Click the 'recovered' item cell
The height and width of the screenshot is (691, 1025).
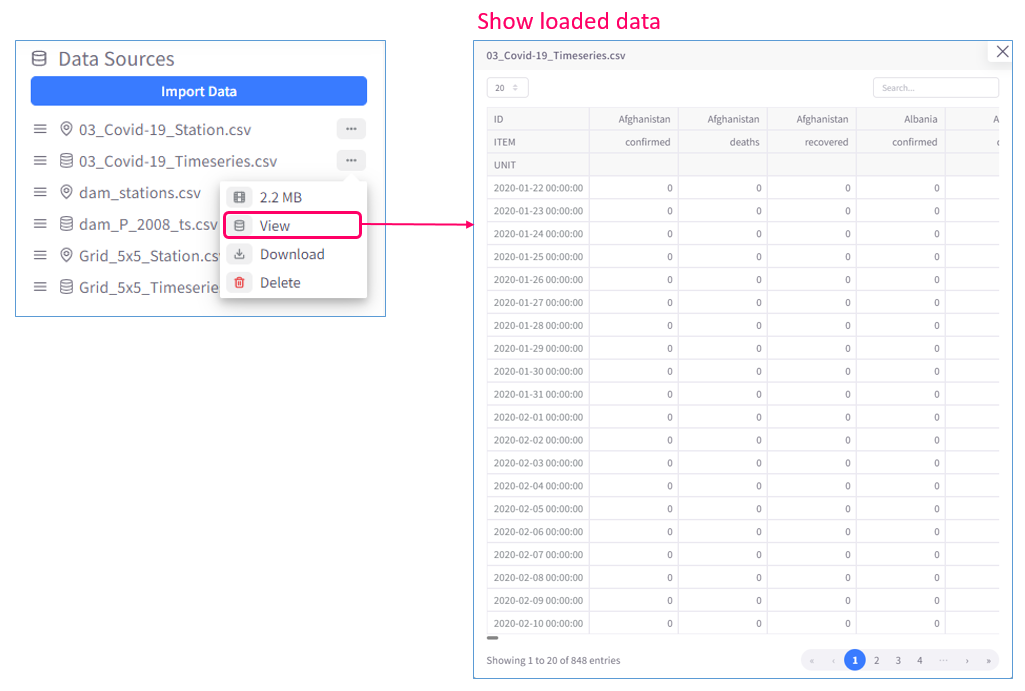pos(811,142)
